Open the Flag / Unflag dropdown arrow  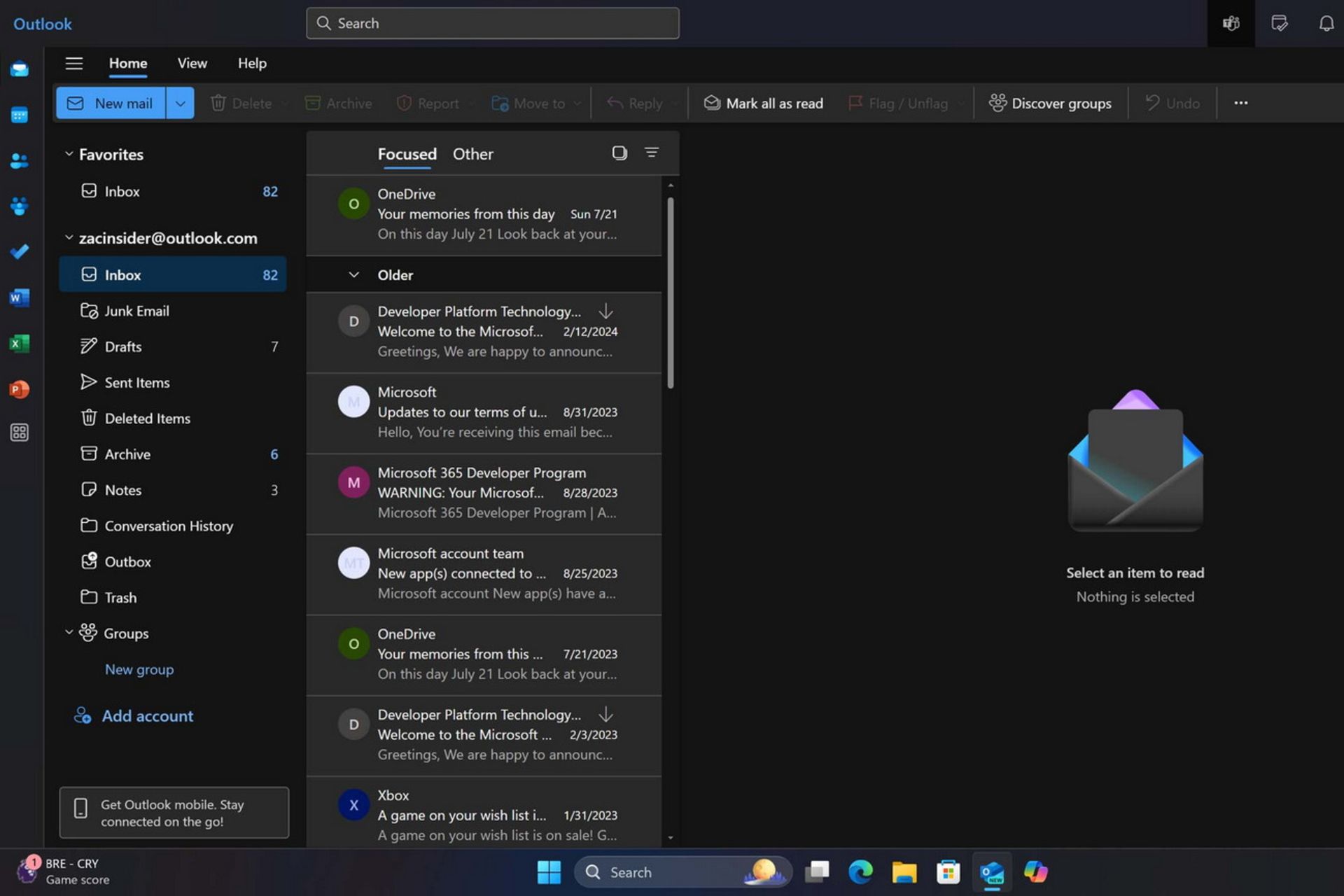(x=961, y=103)
